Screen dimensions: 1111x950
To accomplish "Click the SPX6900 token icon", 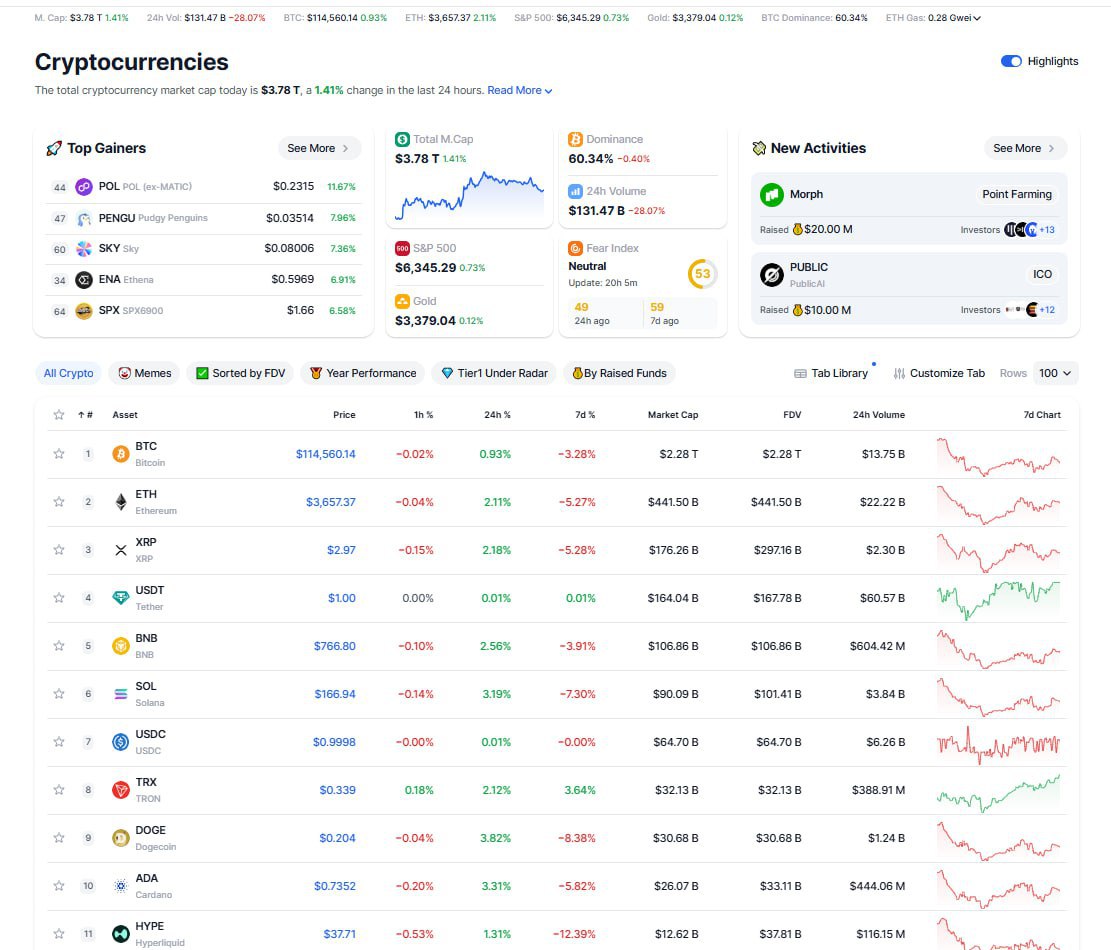I will pos(84,311).
